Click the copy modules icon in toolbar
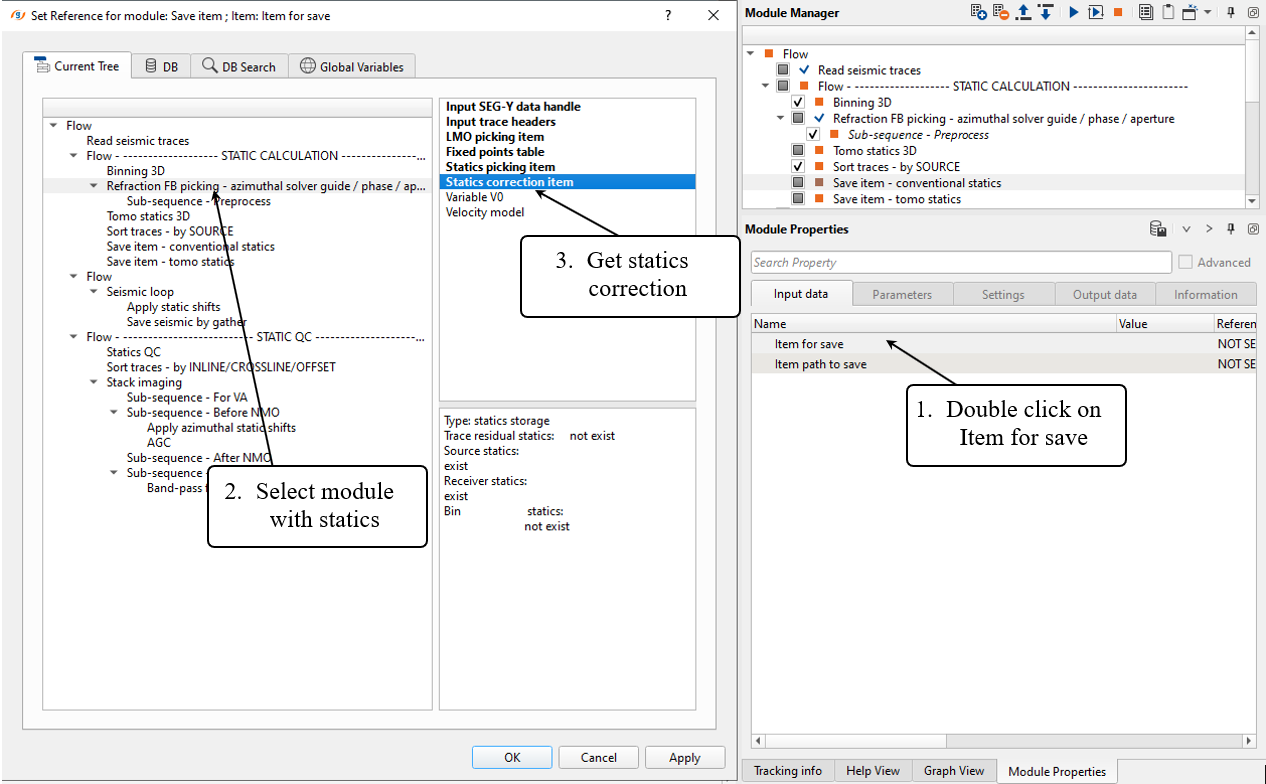Viewport: 1266px width, 784px height. 1146,13
